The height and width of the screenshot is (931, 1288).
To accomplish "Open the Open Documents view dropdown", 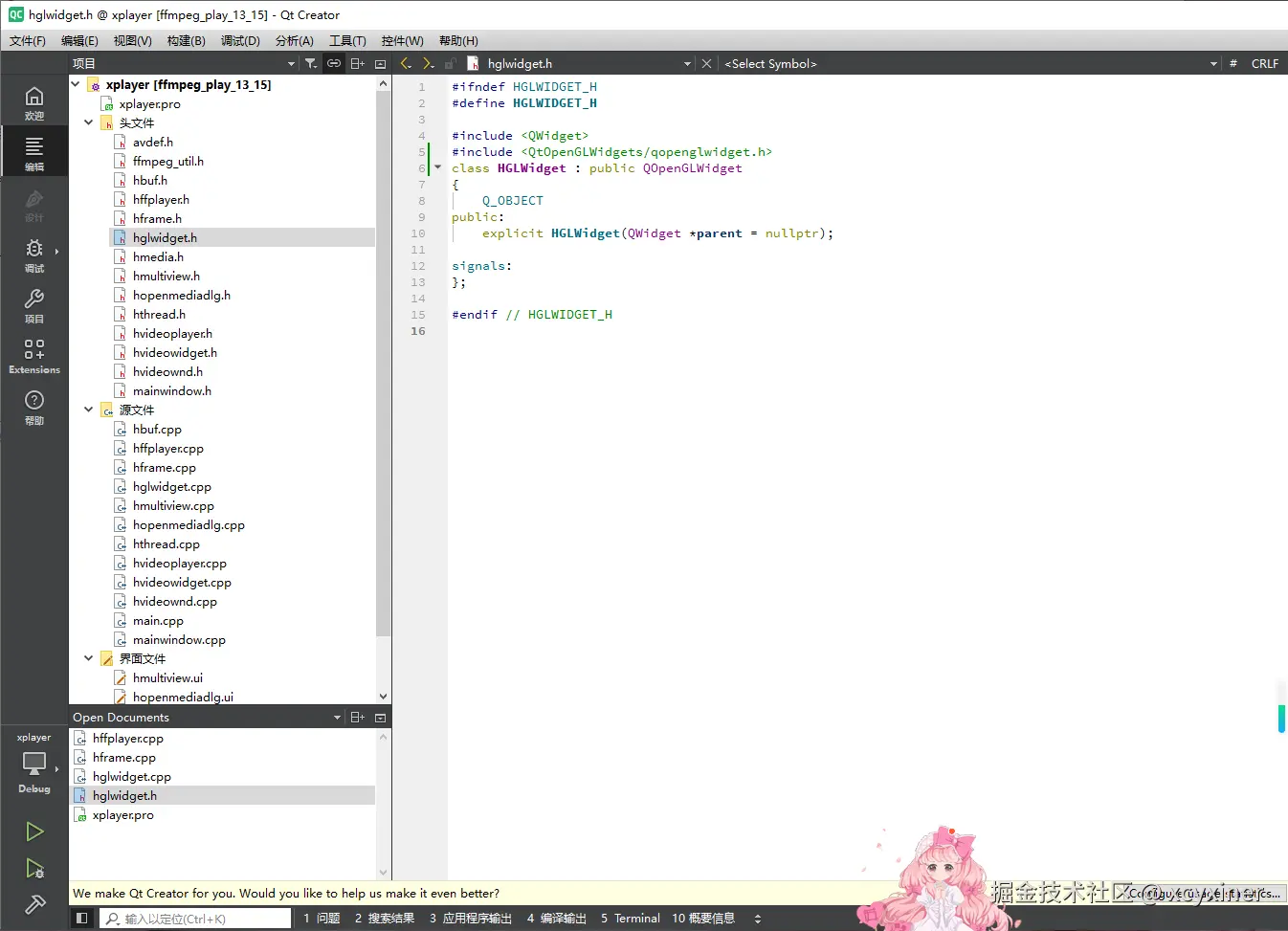I will click(x=207, y=717).
